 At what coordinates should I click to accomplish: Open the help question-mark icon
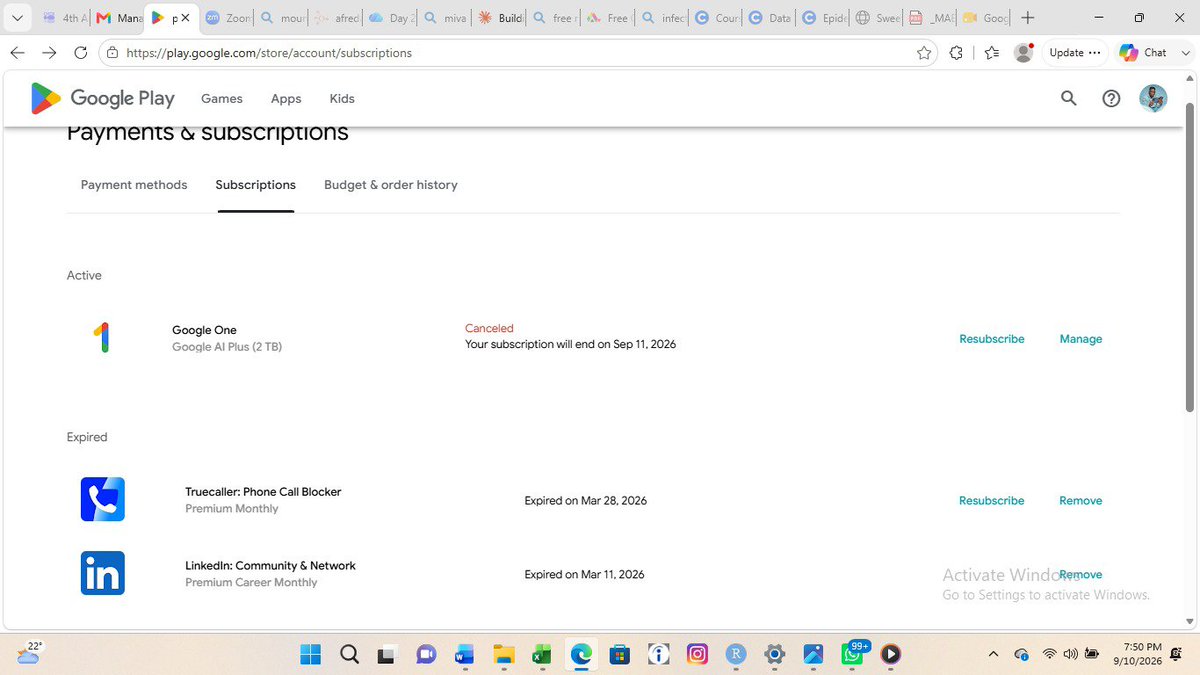tap(1111, 98)
